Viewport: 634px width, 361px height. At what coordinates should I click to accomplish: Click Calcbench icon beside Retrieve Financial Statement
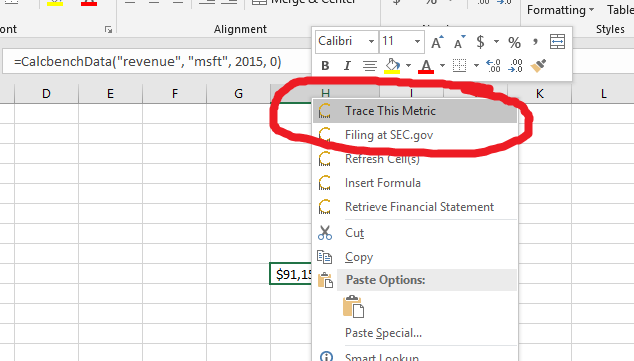point(325,207)
